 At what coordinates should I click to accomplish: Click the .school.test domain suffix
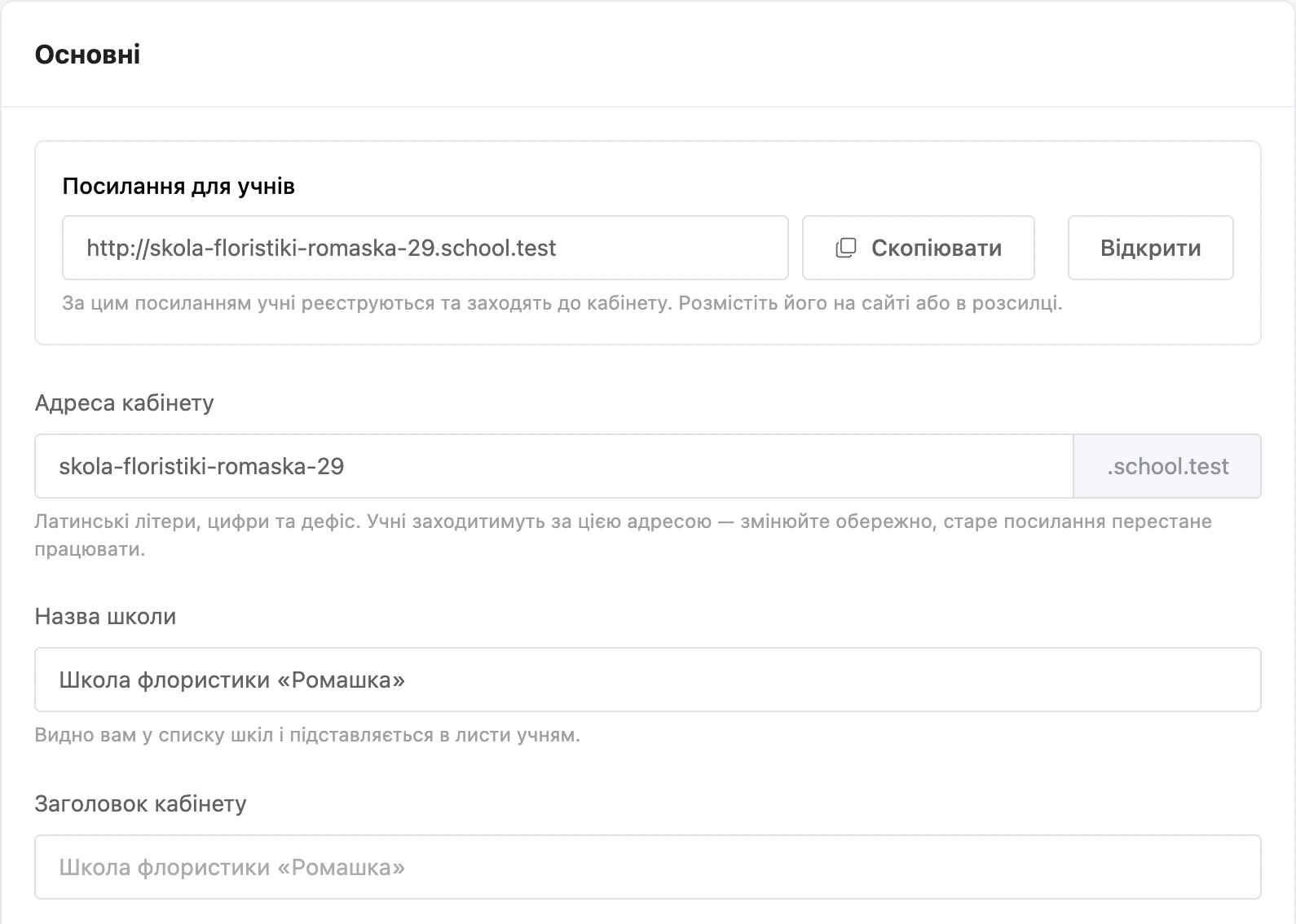pos(1167,466)
